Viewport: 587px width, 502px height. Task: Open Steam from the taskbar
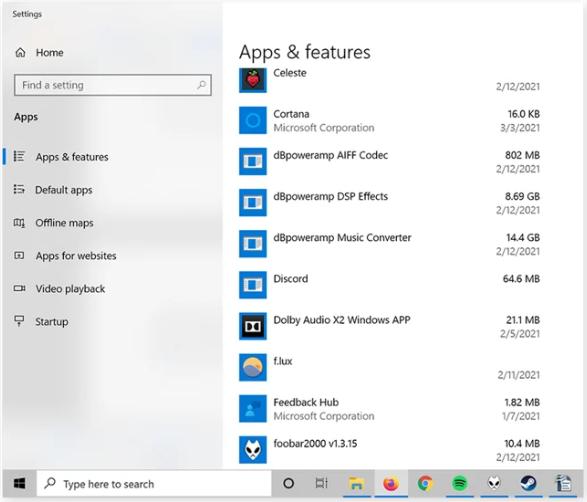click(528, 484)
